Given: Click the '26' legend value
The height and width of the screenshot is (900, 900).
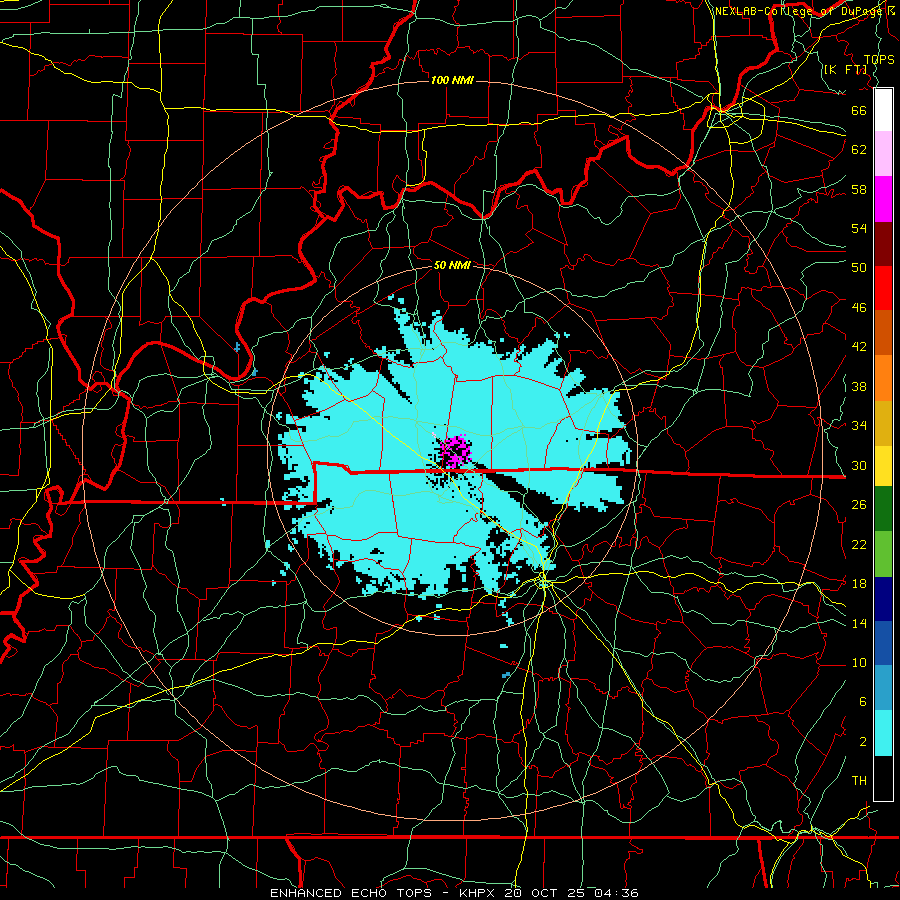Looking at the screenshot, I should click(859, 505).
